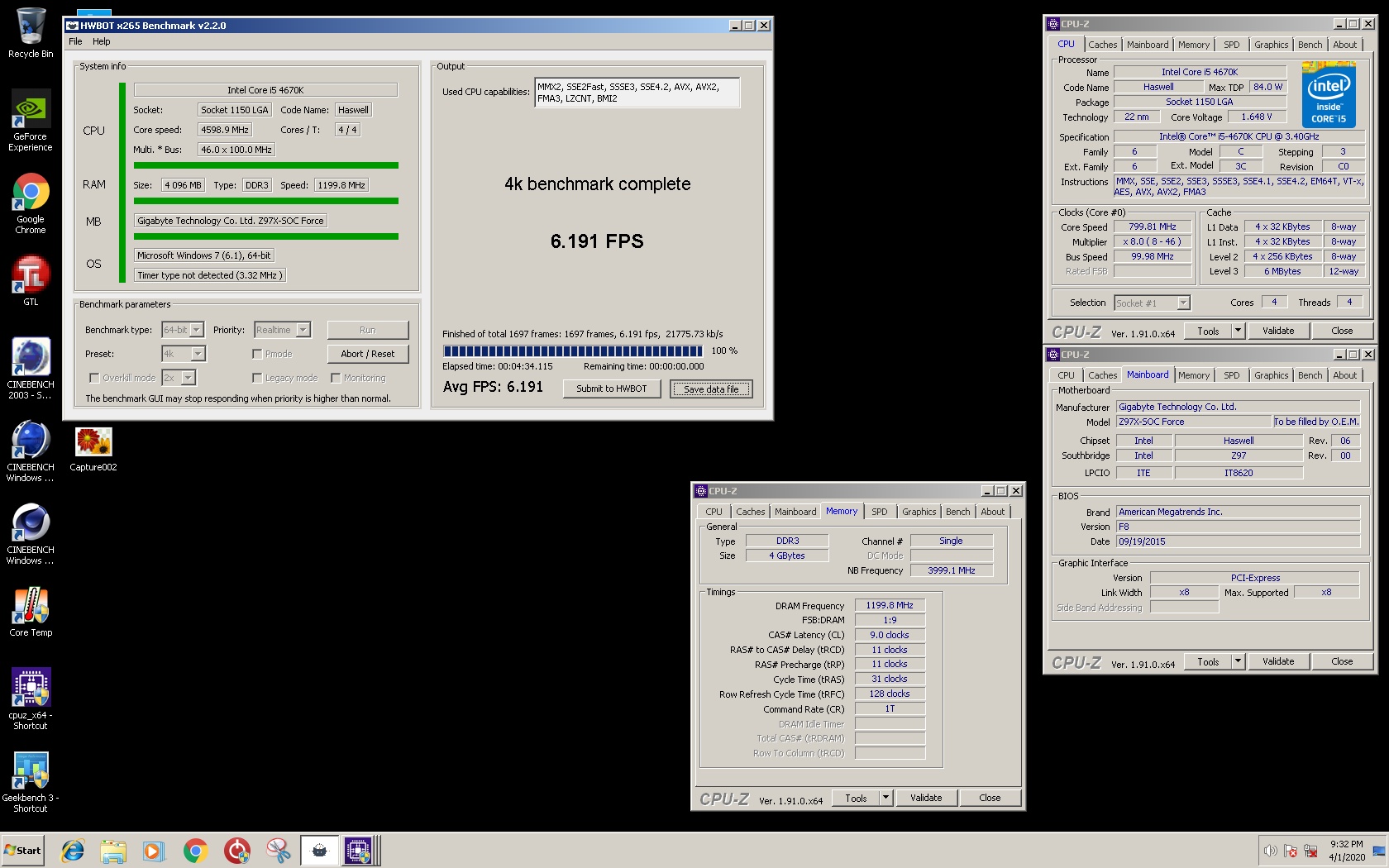This screenshot has height=868, width=1389.
Task: Click the network tray icon
Action: [x=1310, y=851]
